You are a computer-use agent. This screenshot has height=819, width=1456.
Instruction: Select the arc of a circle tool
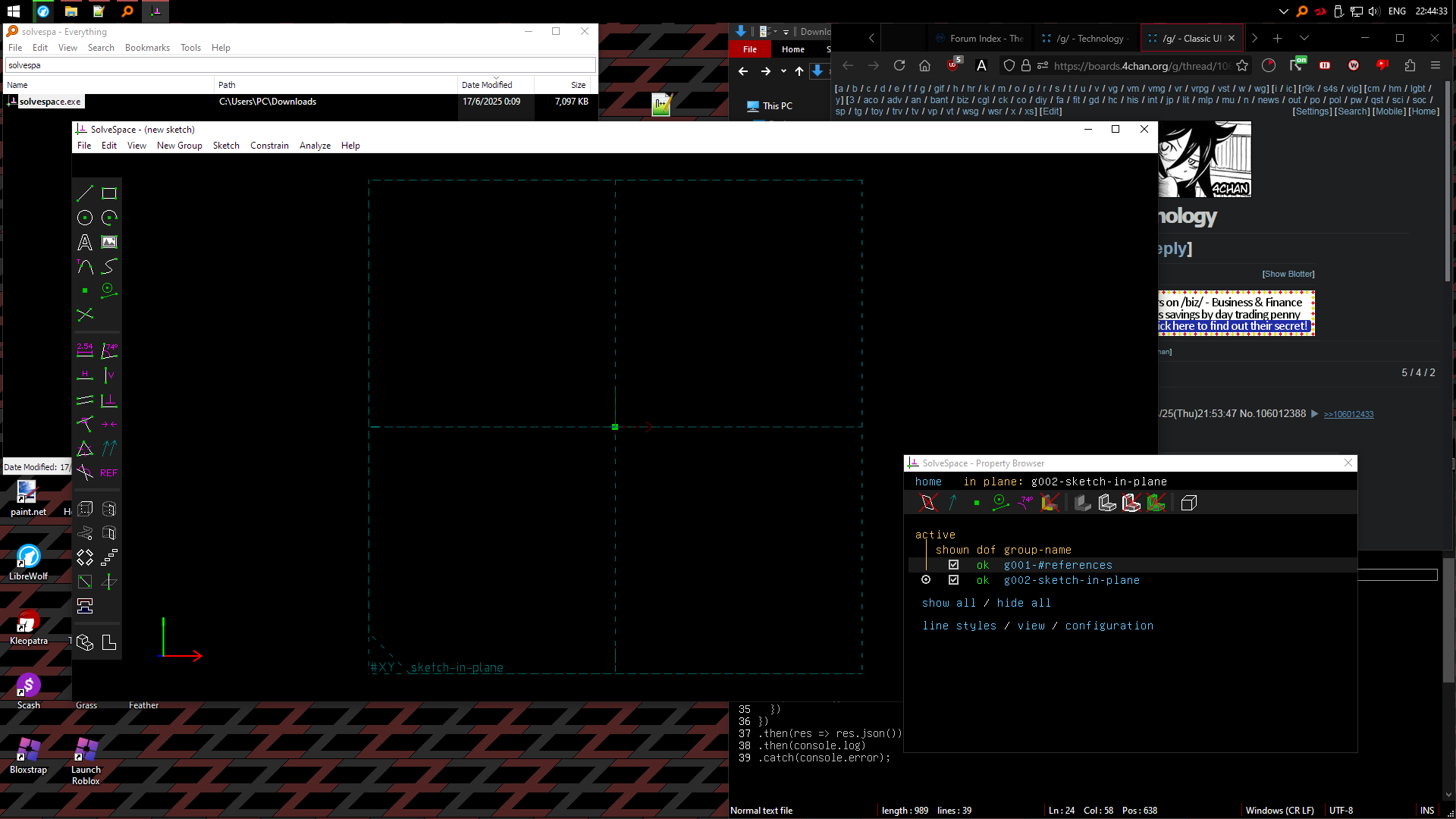click(109, 218)
